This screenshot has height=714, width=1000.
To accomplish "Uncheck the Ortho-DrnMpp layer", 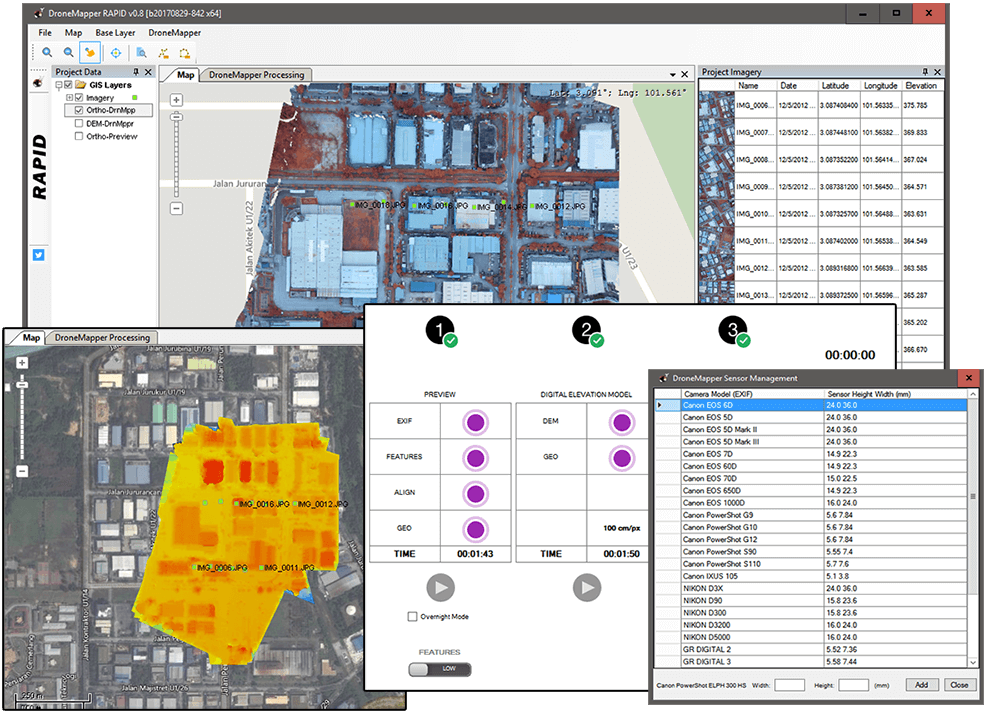I will [78, 110].
